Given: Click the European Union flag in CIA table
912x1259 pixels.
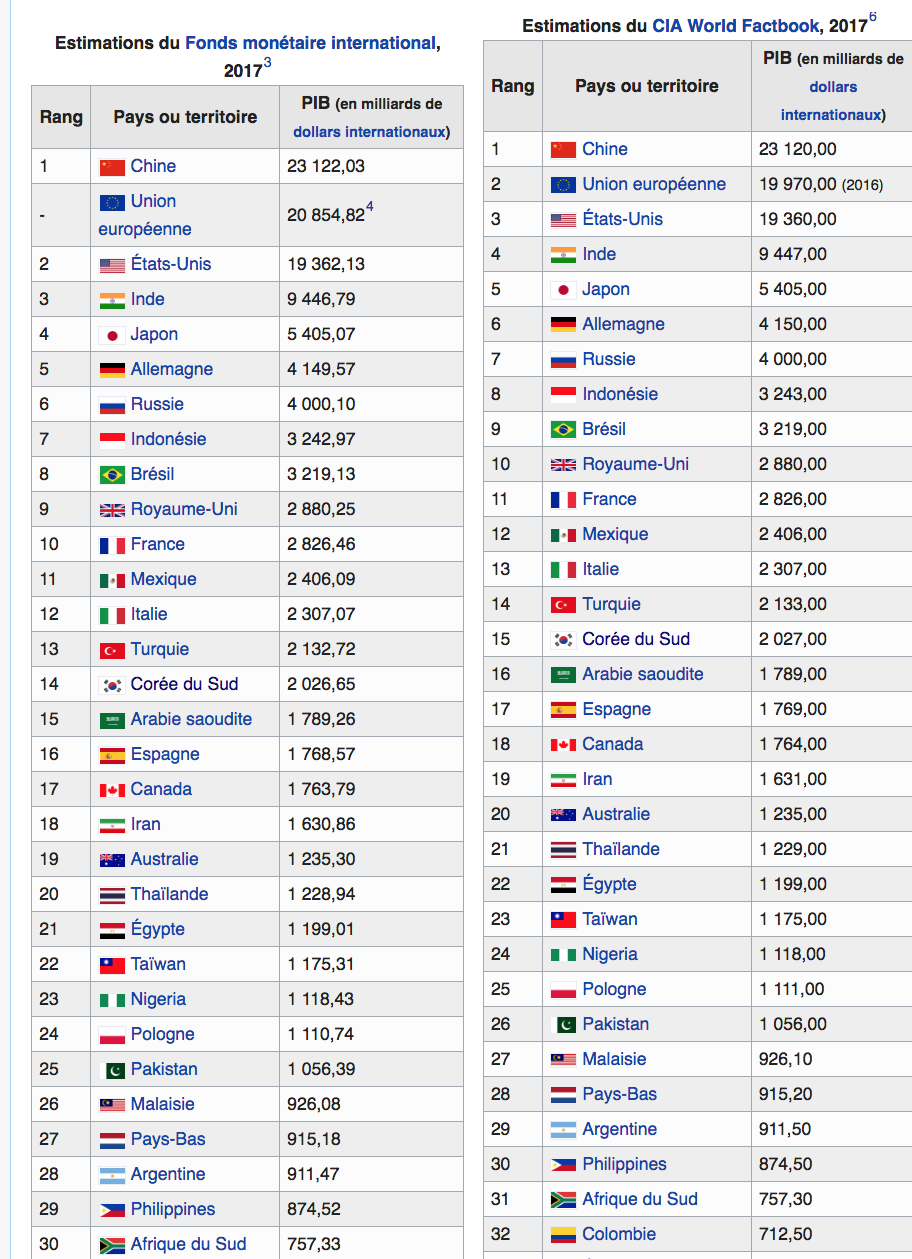Looking at the screenshot, I should [x=563, y=185].
